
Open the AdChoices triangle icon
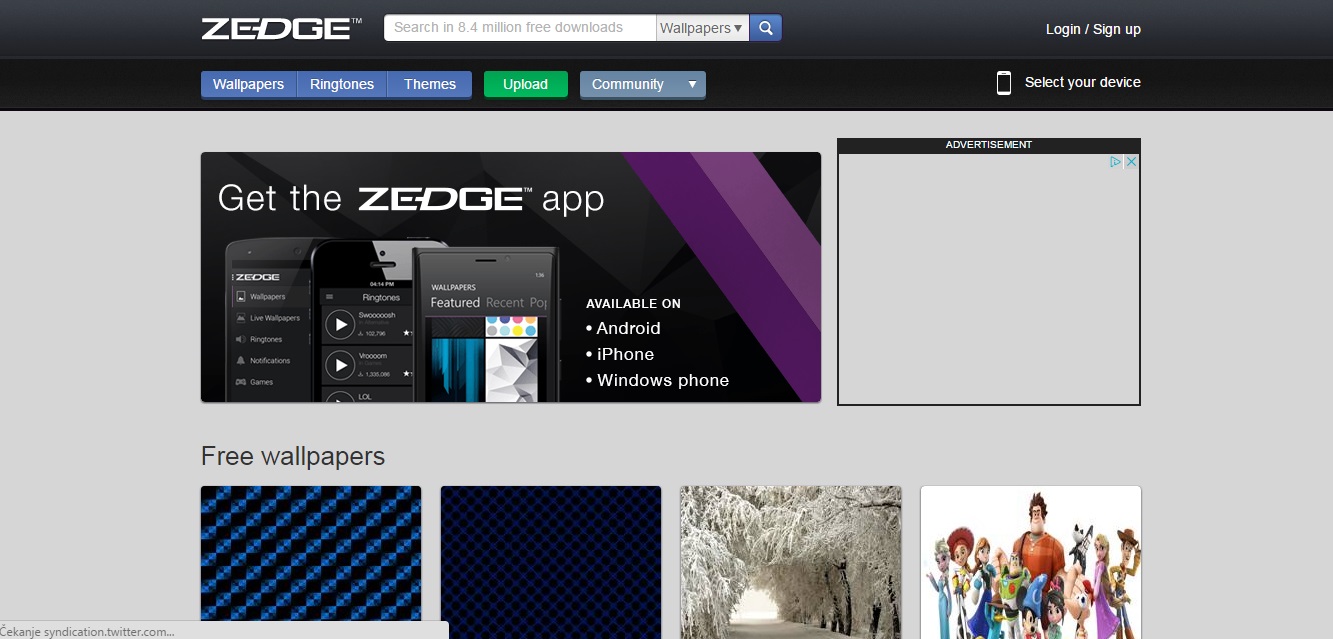tap(1116, 162)
